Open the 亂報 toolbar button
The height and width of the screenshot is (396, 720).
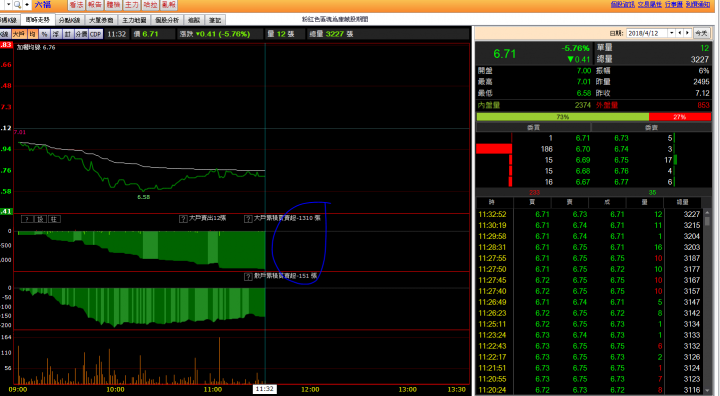169,5
